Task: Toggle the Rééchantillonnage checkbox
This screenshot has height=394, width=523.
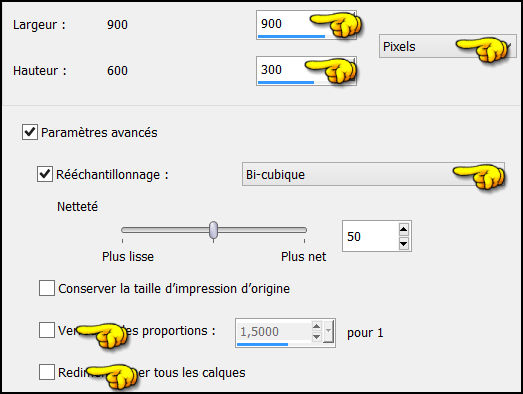Action: pyautogui.click(x=45, y=174)
